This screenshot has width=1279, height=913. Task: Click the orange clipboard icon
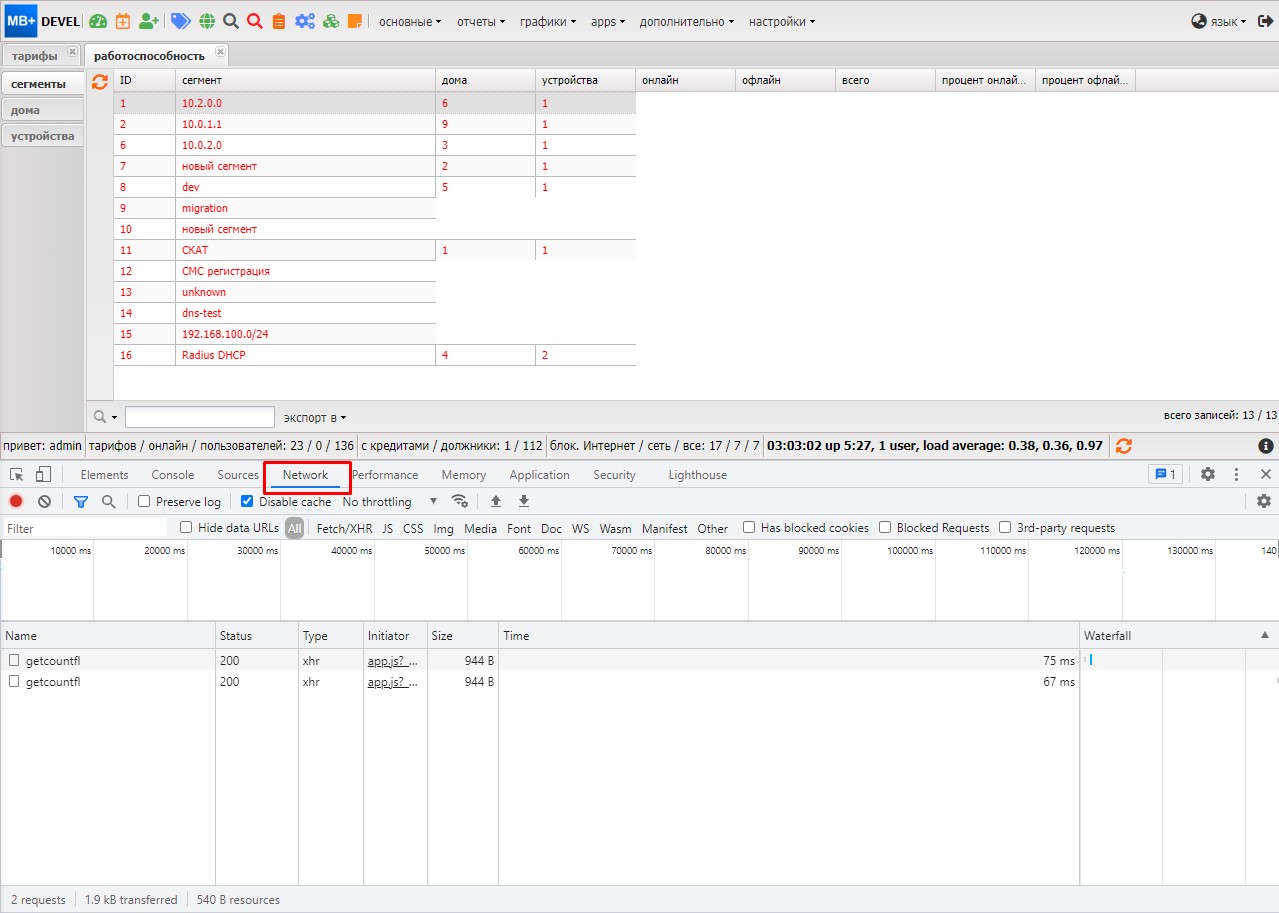tap(279, 21)
